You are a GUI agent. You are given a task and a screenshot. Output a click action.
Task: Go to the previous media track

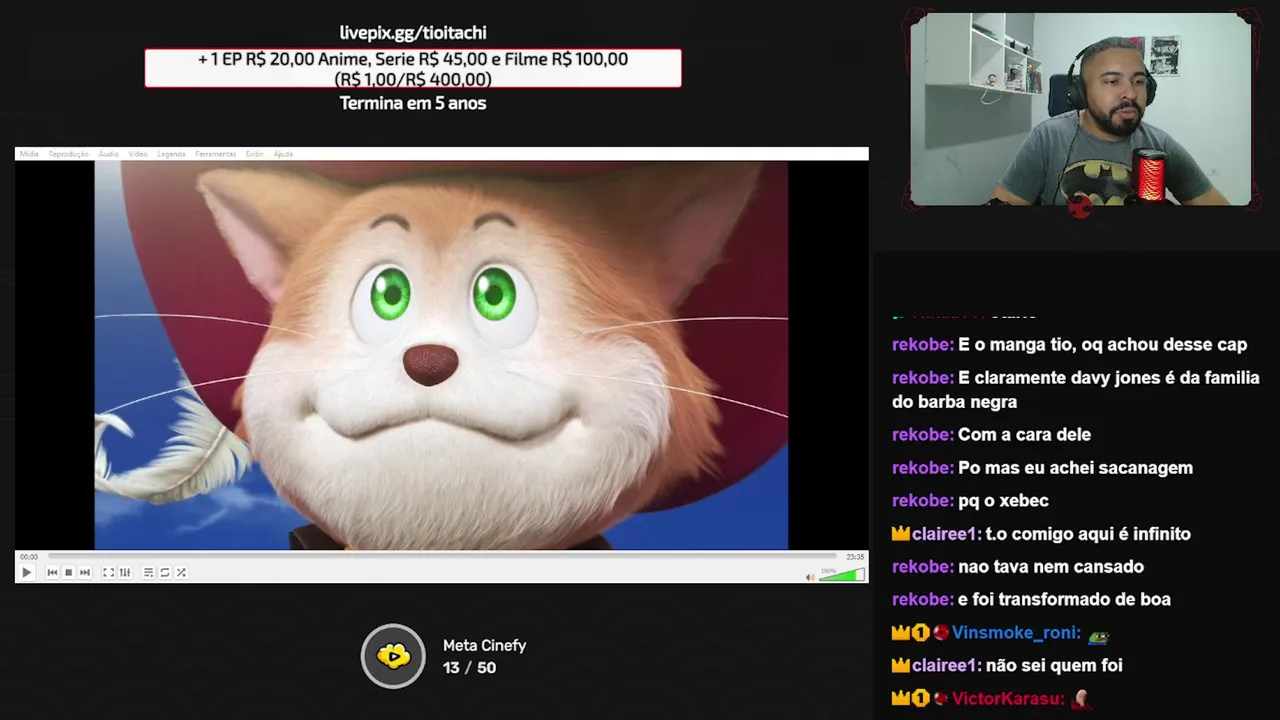click(x=52, y=573)
